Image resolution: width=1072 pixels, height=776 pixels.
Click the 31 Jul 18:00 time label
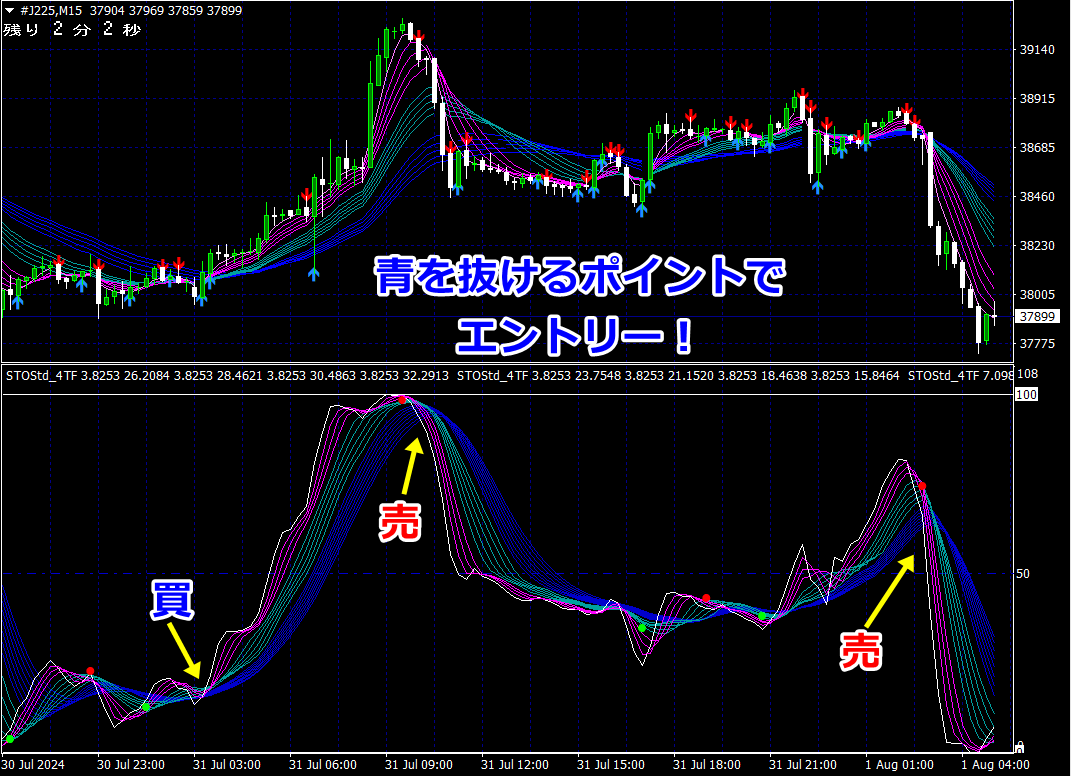[707, 764]
